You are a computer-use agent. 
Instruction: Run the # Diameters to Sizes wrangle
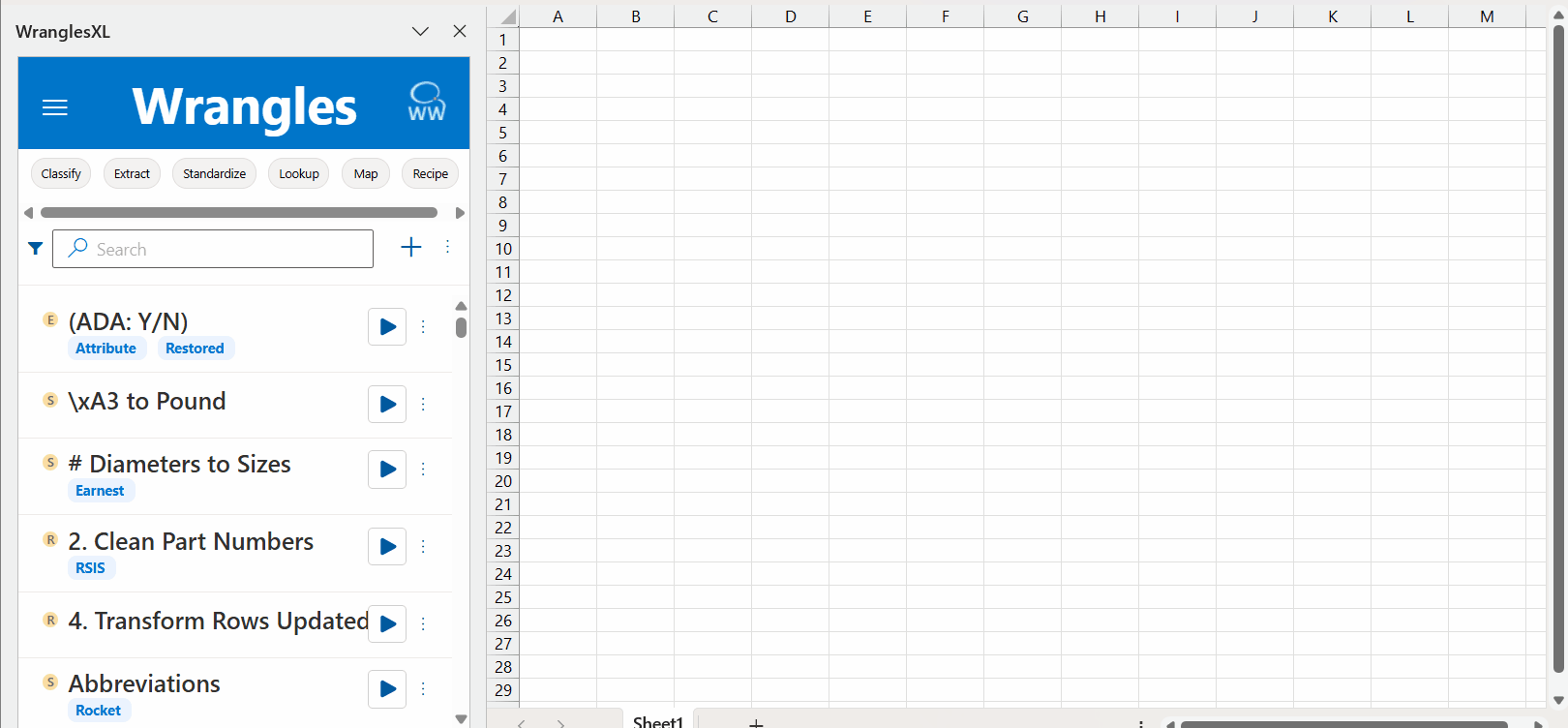click(x=387, y=470)
